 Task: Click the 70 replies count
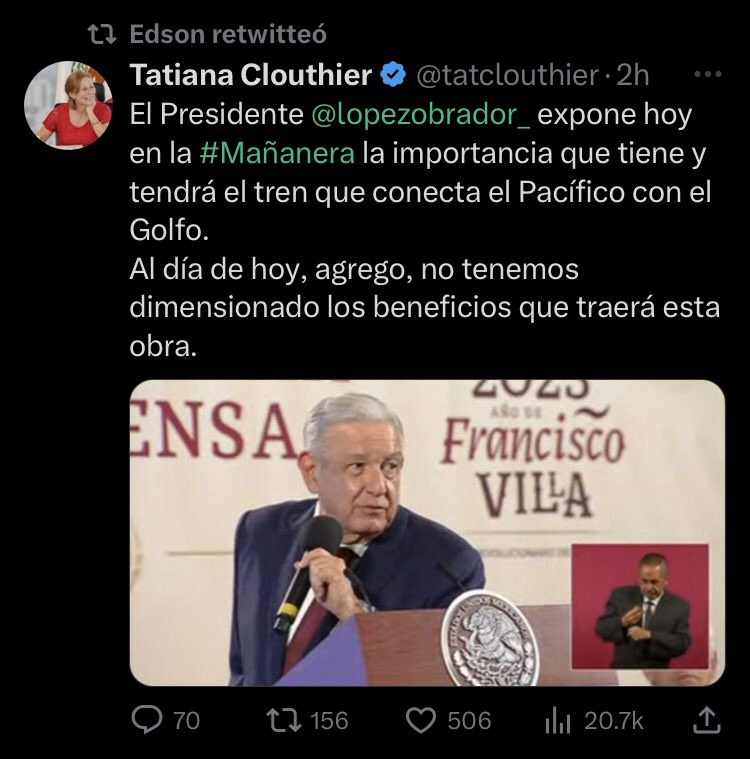(x=186, y=721)
